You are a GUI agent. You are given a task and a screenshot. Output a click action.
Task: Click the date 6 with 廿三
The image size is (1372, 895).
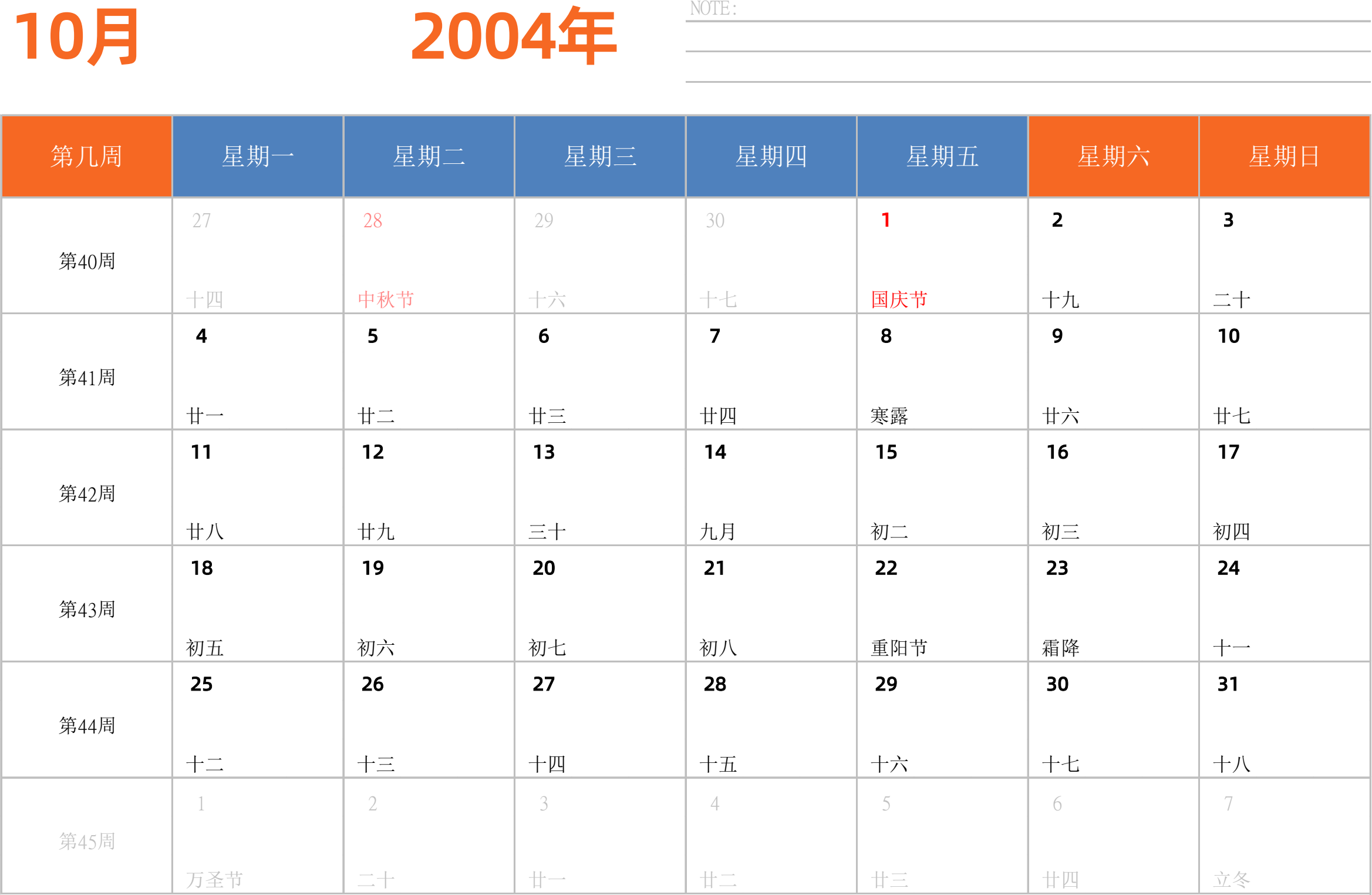(x=544, y=336)
